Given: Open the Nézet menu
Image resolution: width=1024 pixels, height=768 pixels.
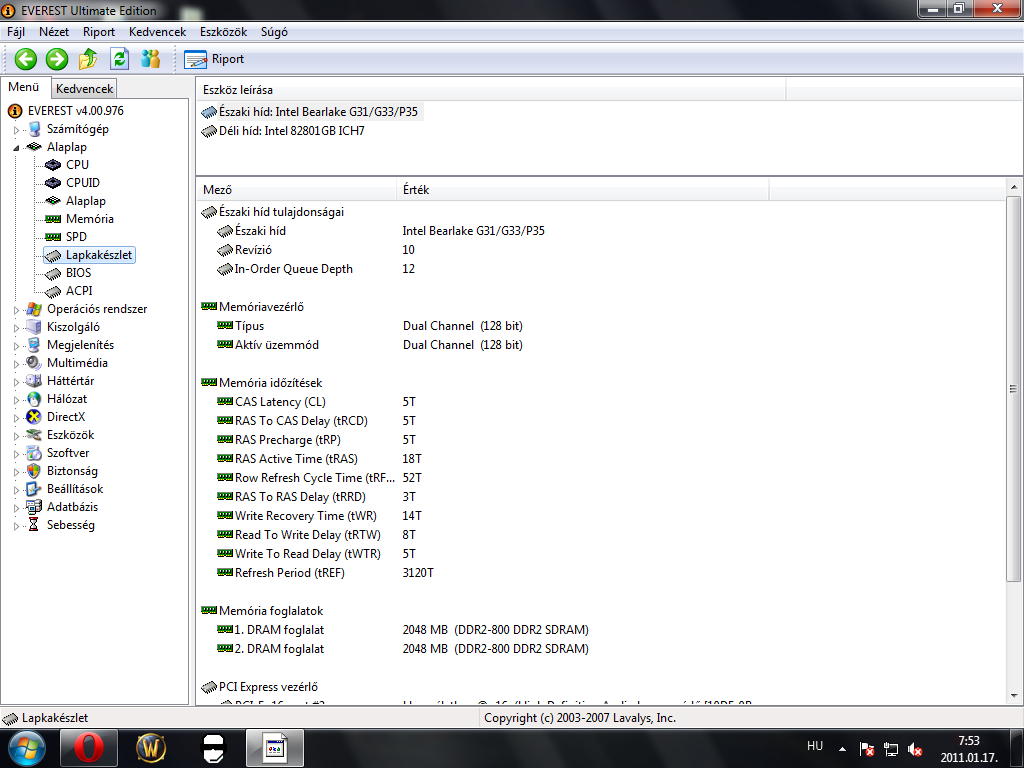Looking at the screenshot, I should (54, 32).
